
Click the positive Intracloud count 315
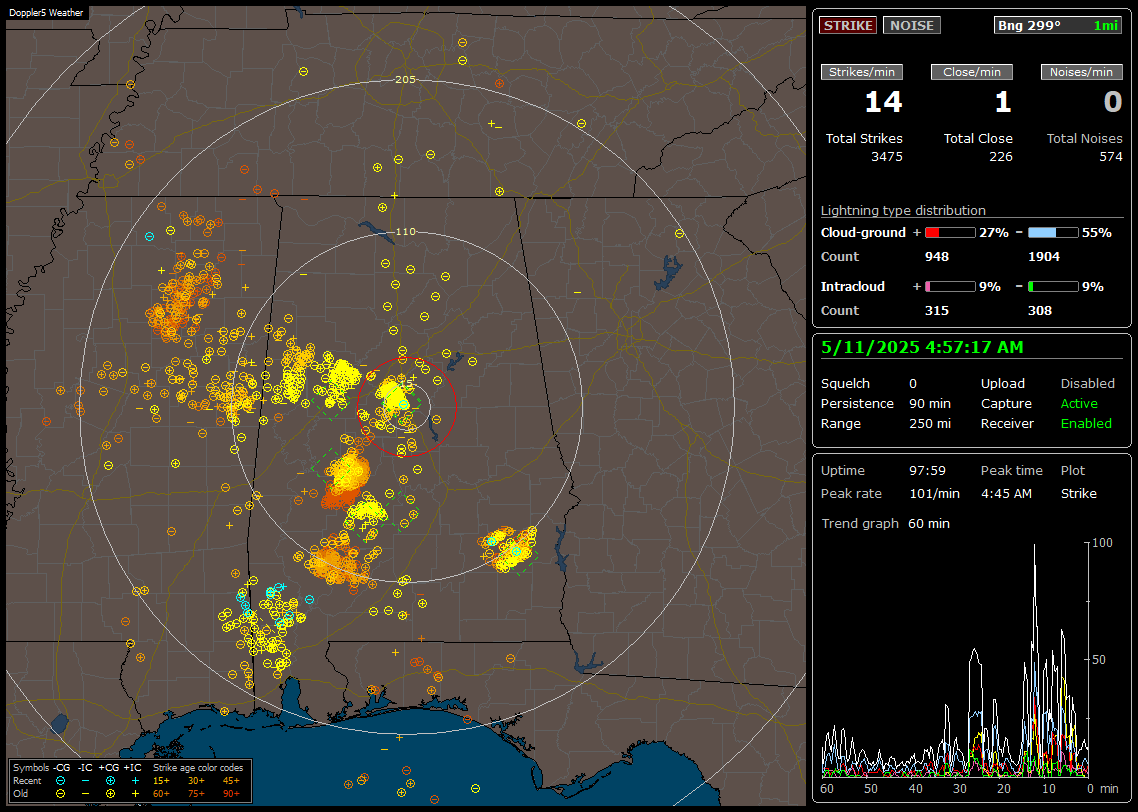[936, 311]
